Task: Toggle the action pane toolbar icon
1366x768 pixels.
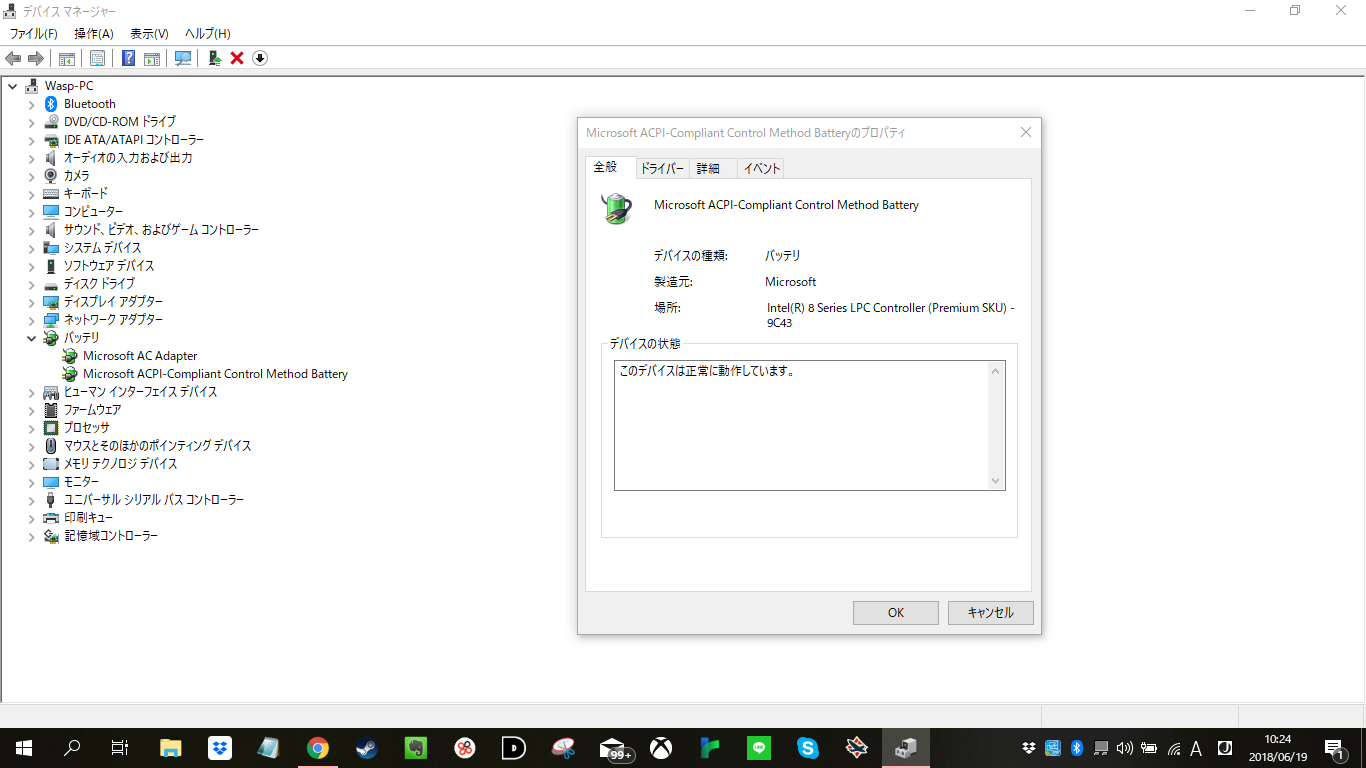Action: tap(152, 58)
